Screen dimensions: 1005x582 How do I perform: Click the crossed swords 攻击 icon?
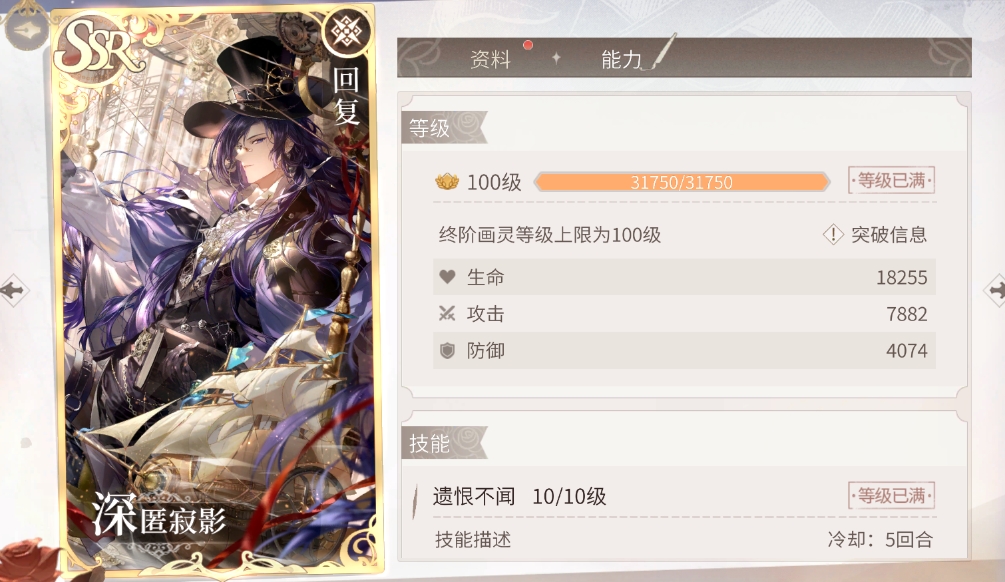[x=447, y=313]
